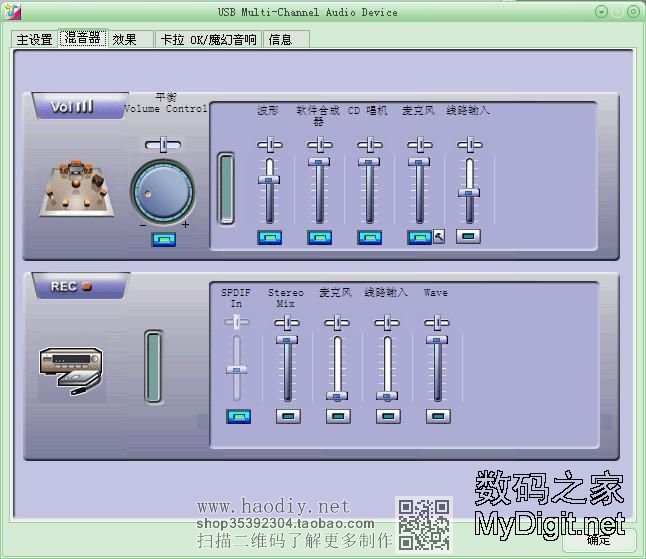Viewport: 646px width, 559px height.
Task: Click the master volume knob
Action: [163, 189]
